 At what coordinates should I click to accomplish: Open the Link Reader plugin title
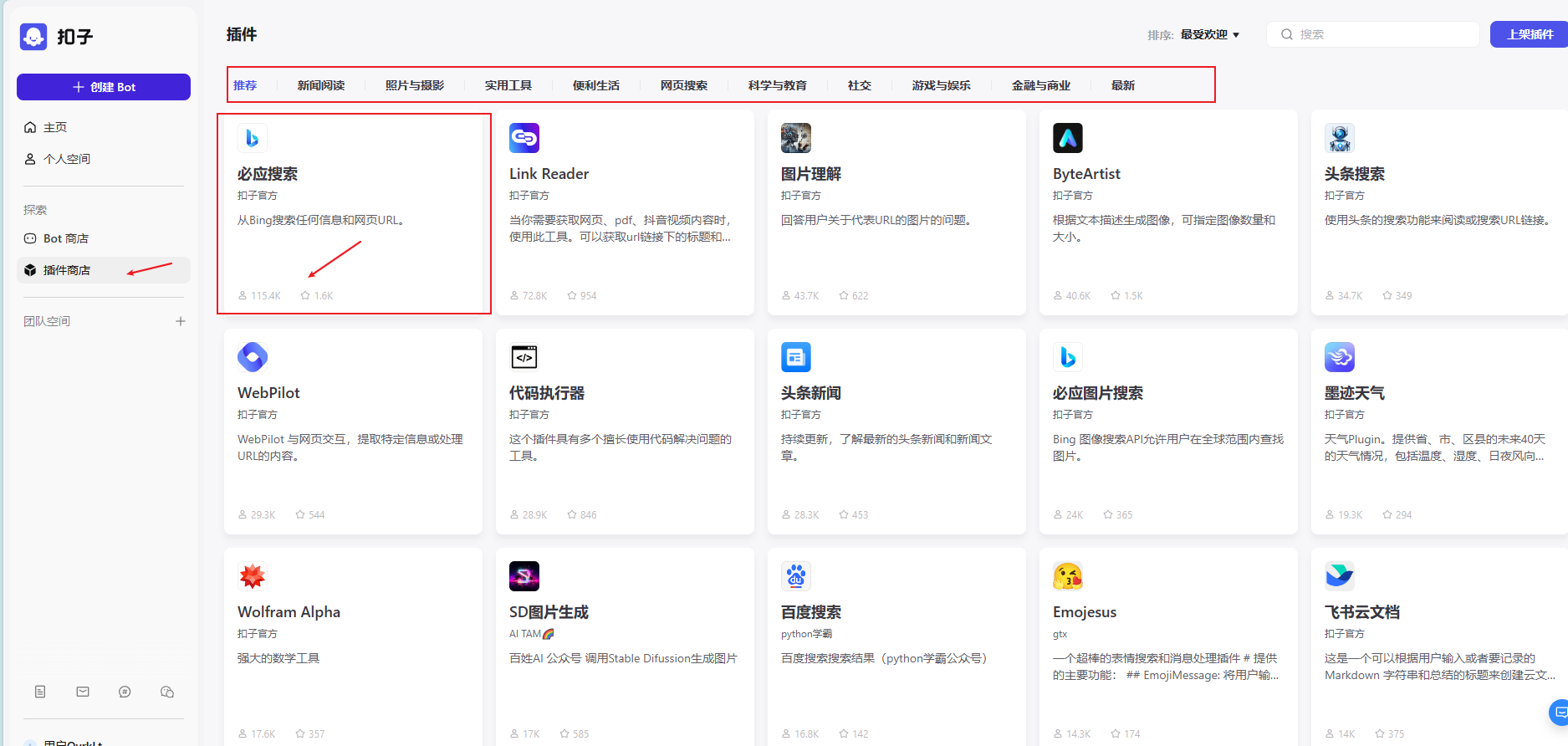click(x=549, y=174)
